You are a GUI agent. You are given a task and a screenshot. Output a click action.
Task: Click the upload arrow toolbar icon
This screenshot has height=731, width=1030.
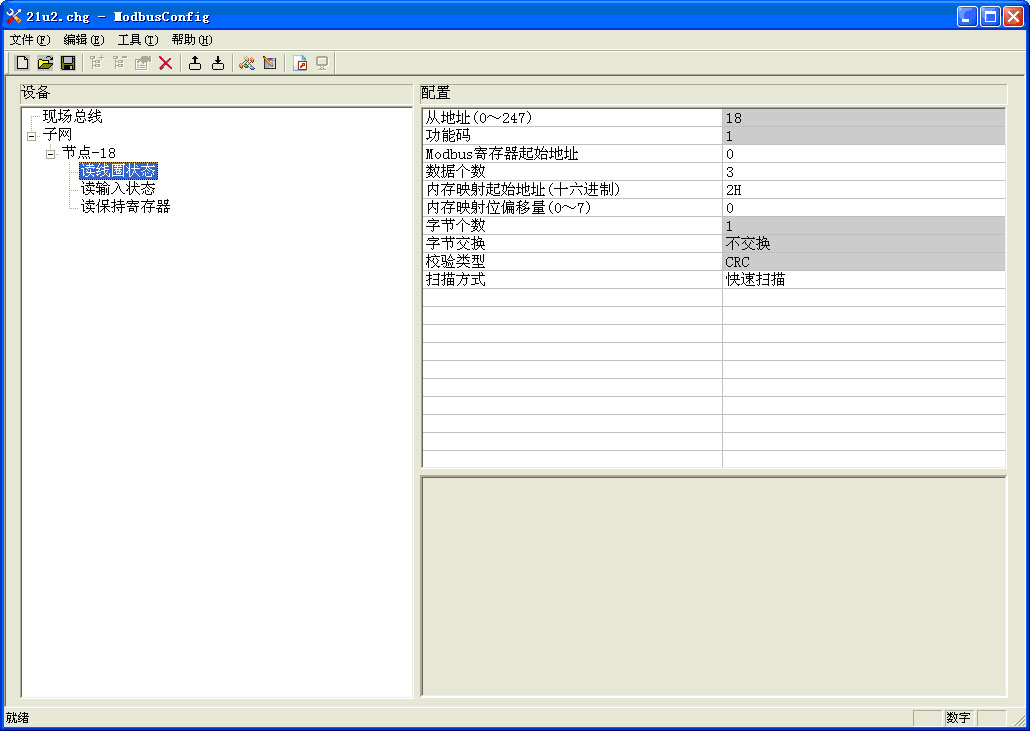point(195,63)
